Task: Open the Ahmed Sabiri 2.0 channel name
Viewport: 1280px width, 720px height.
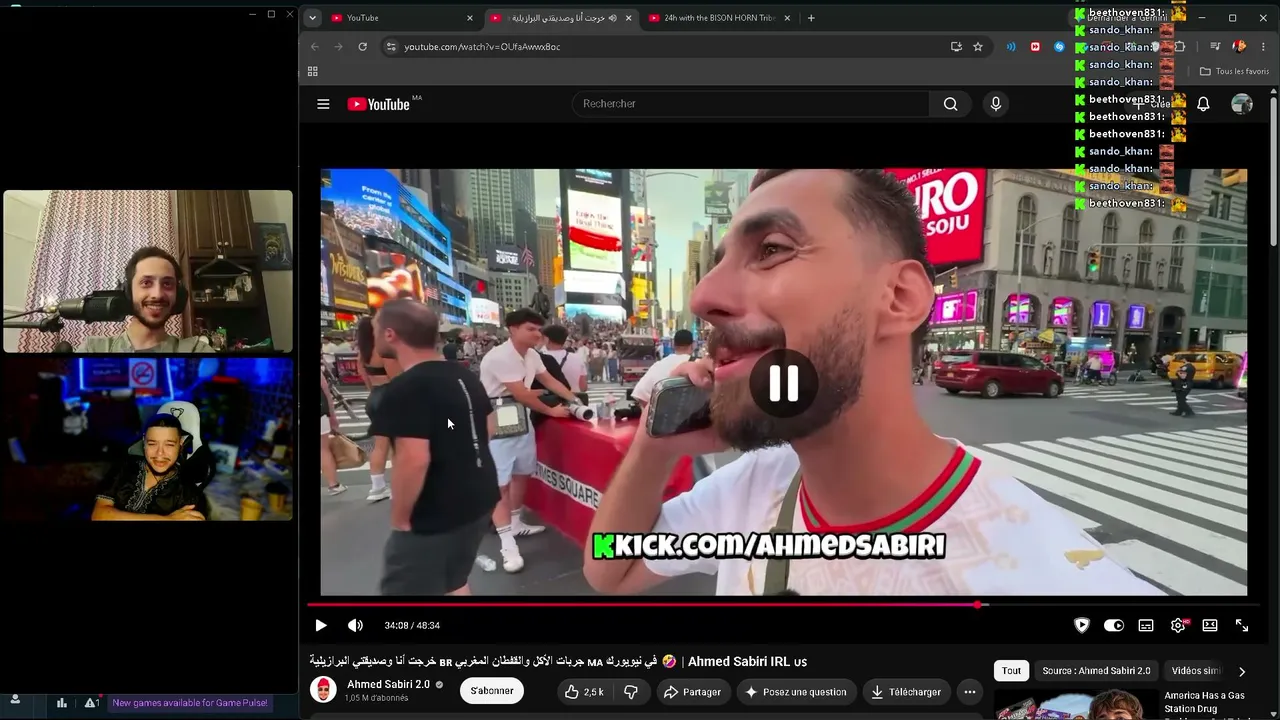Action: pyautogui.click(x=388, y=684)
